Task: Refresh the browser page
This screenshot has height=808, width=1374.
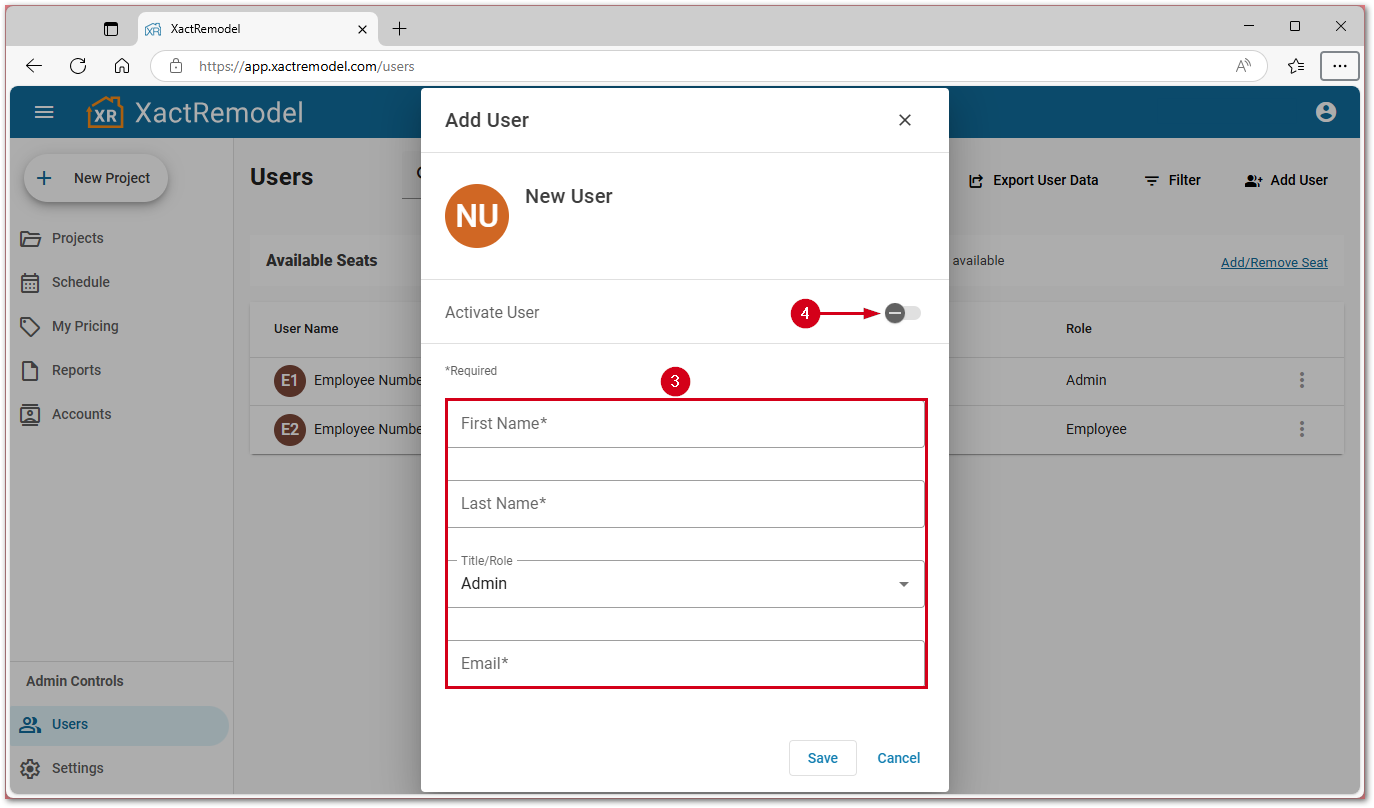Action: (78, 66)
